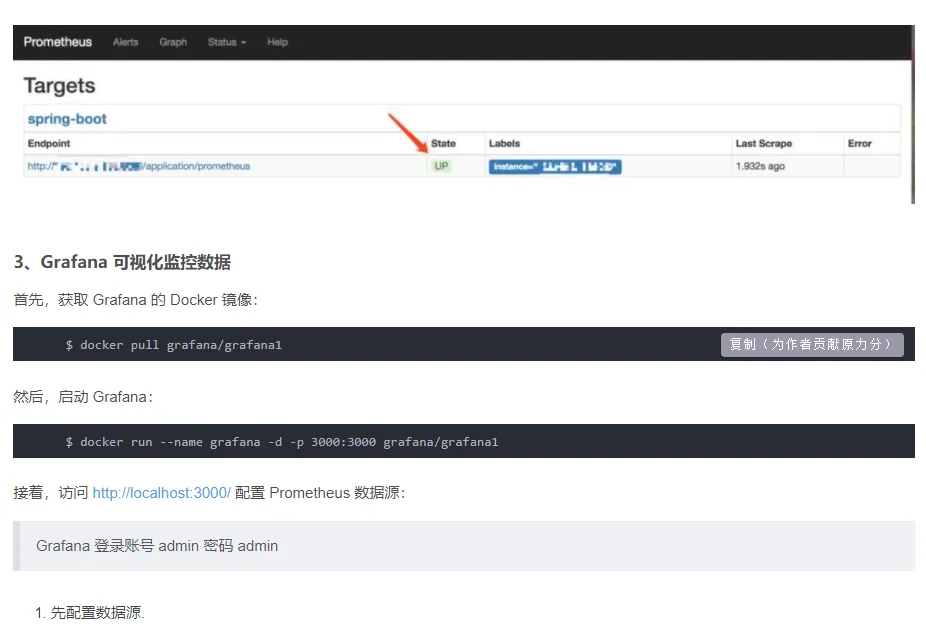The width and height of the screenshot is (926, 637).
Task: Click the Targets page heading
Action: 60,86
